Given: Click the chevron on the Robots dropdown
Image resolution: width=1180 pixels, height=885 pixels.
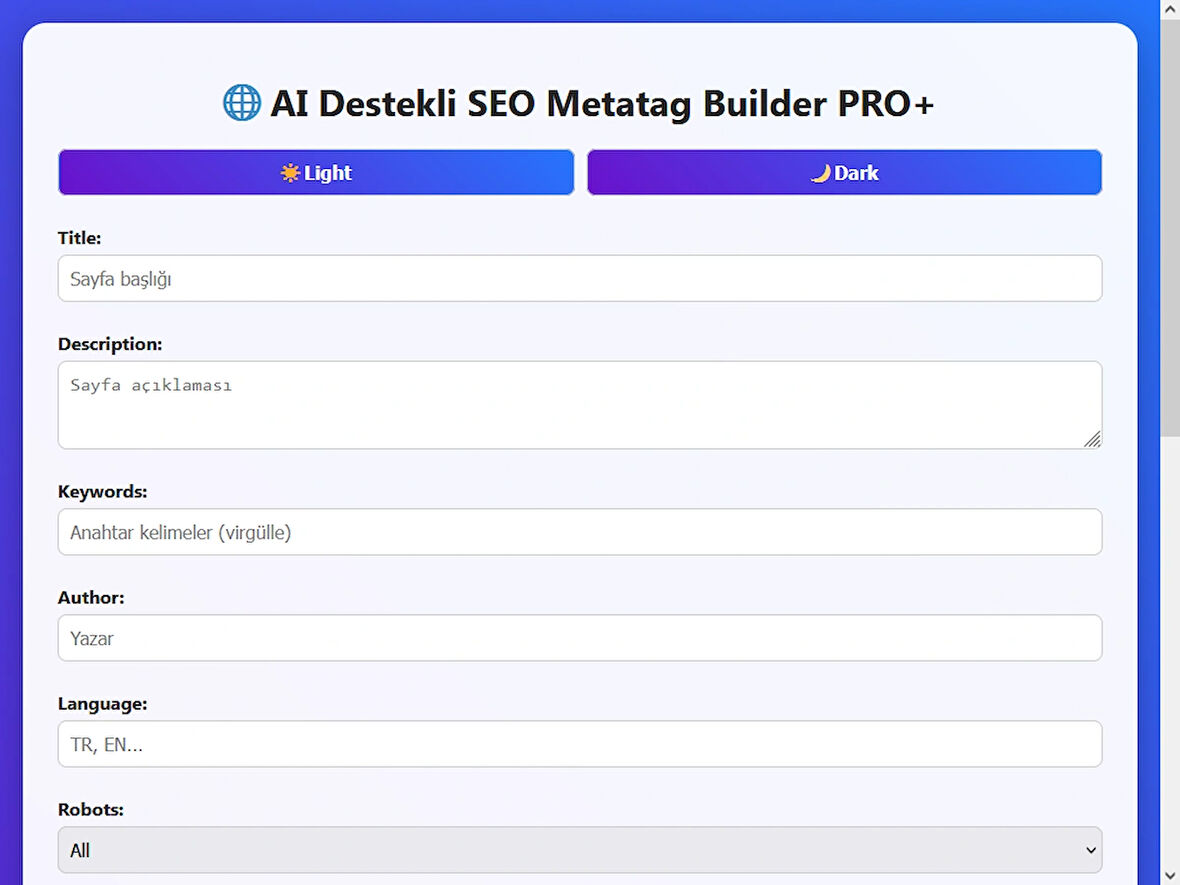Looking at the screenshot, I should tap(1089, 849).
